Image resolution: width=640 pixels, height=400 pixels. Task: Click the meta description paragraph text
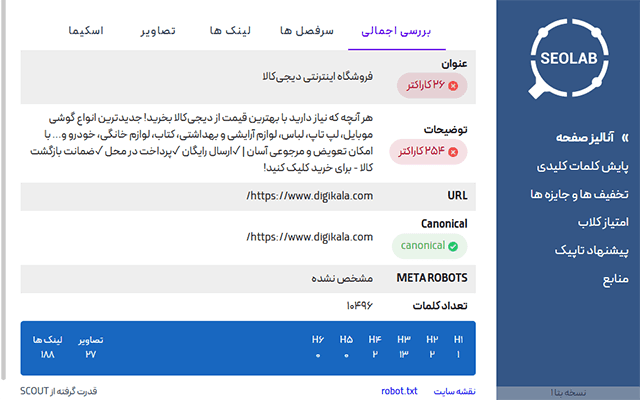[202, 143]
